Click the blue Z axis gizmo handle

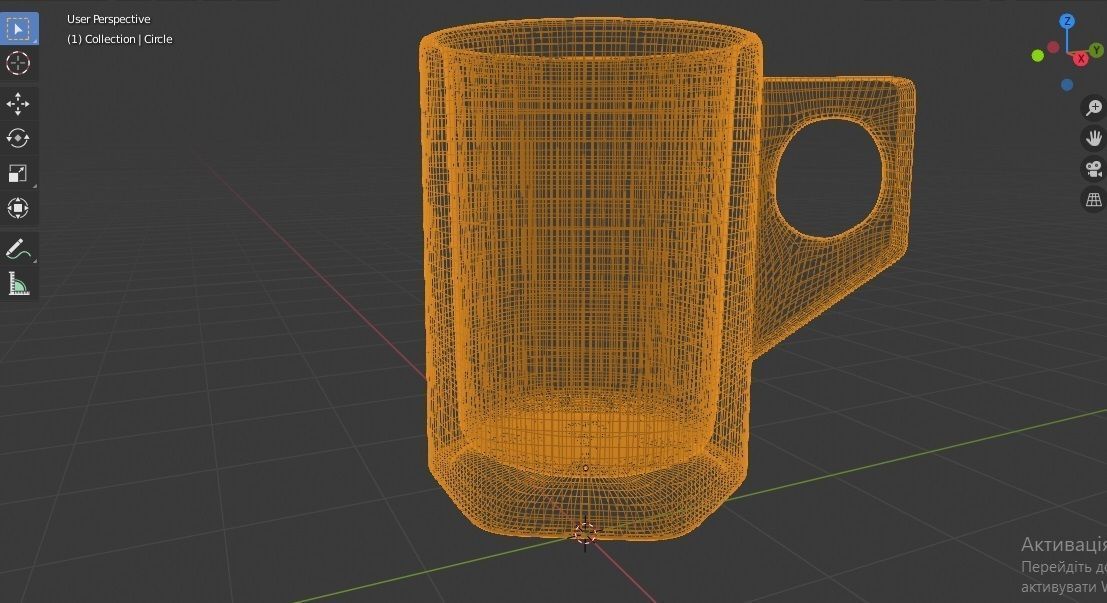pos(1067,21)
